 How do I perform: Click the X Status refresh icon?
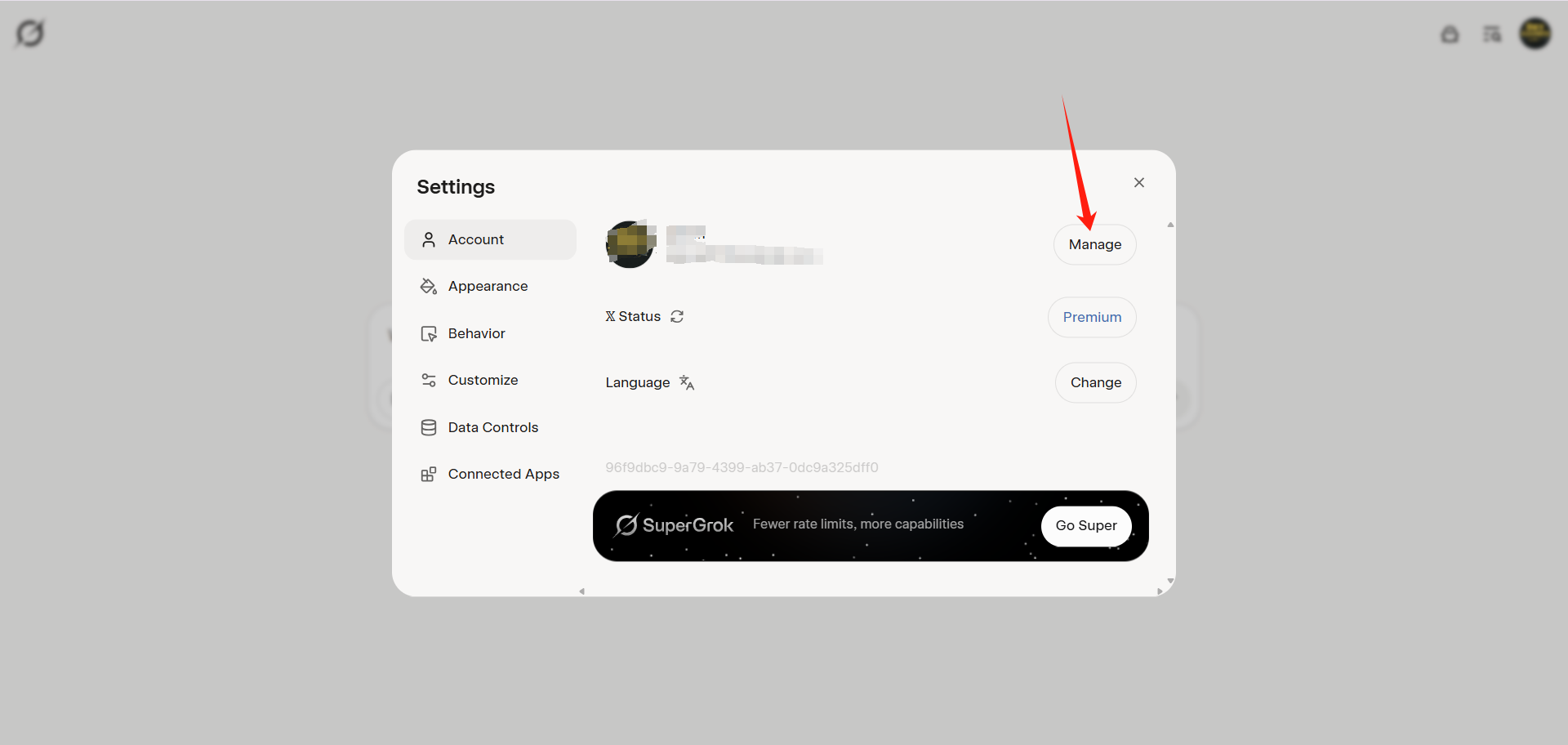(677, 316)
